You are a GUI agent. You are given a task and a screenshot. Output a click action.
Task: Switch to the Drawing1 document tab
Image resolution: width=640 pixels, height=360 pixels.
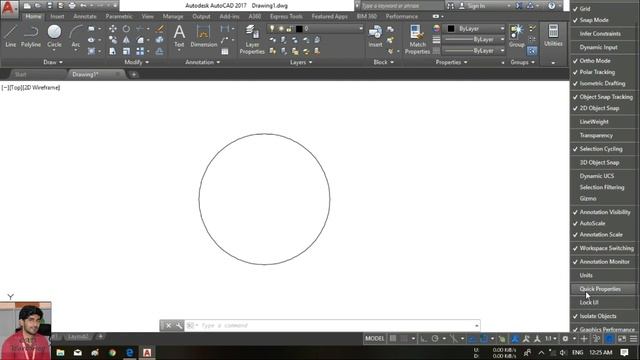pos(85,74)
